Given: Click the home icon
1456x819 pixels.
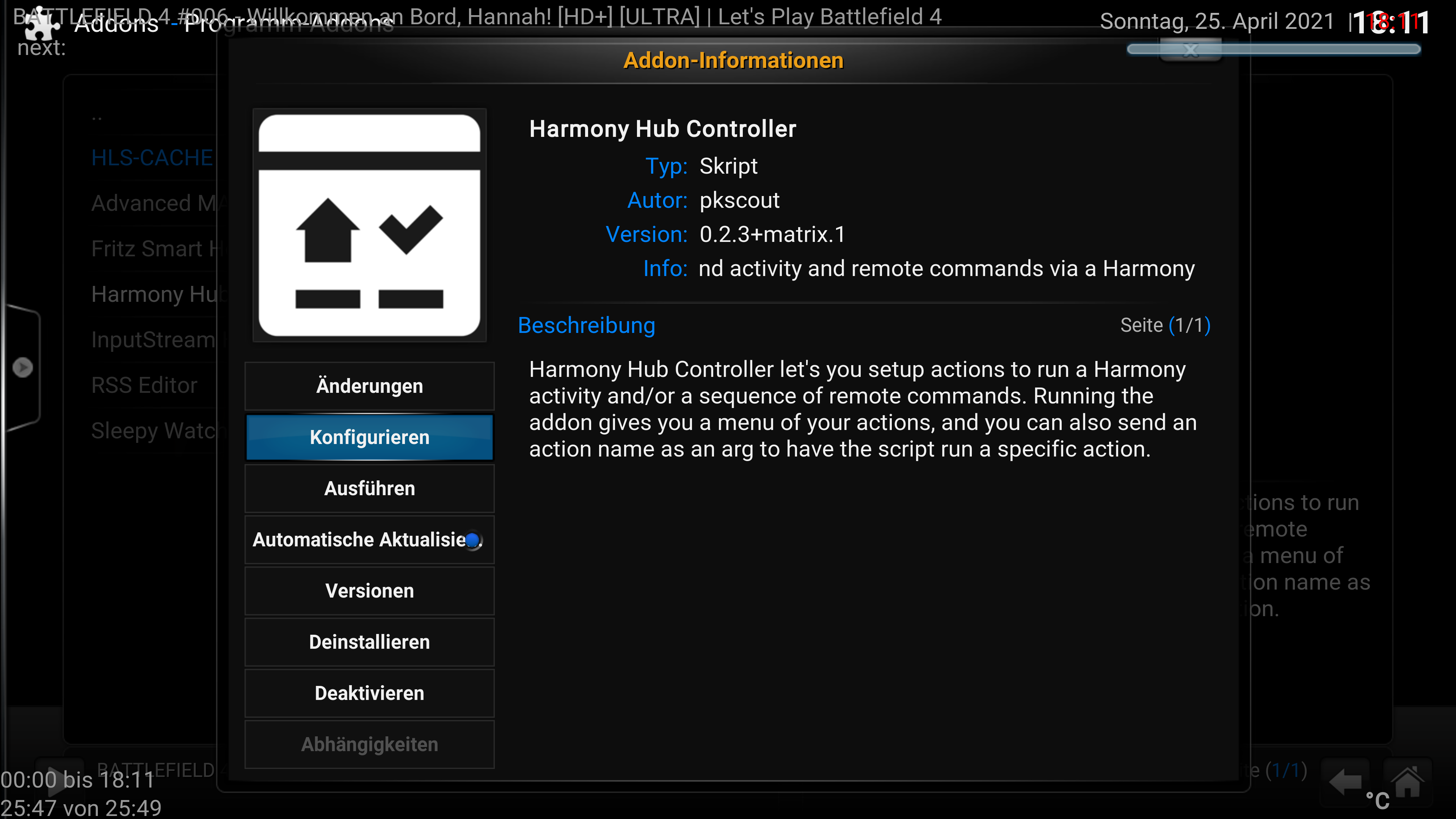Looking at the screenshot, I should [x=1407, y=782].
